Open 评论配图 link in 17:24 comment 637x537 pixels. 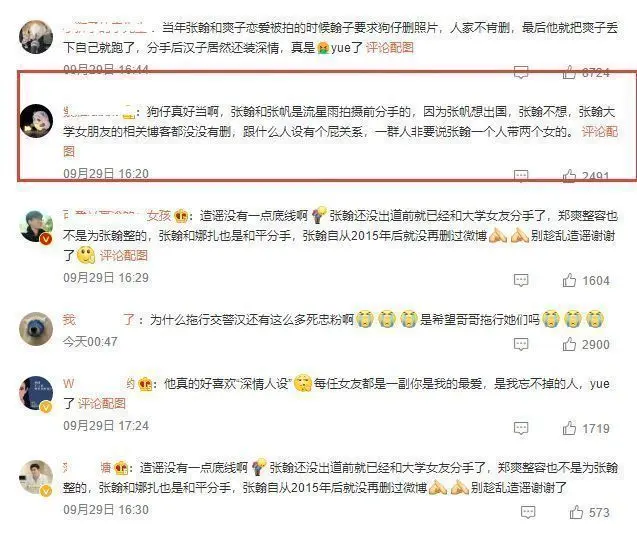click(x=102, y=403)
